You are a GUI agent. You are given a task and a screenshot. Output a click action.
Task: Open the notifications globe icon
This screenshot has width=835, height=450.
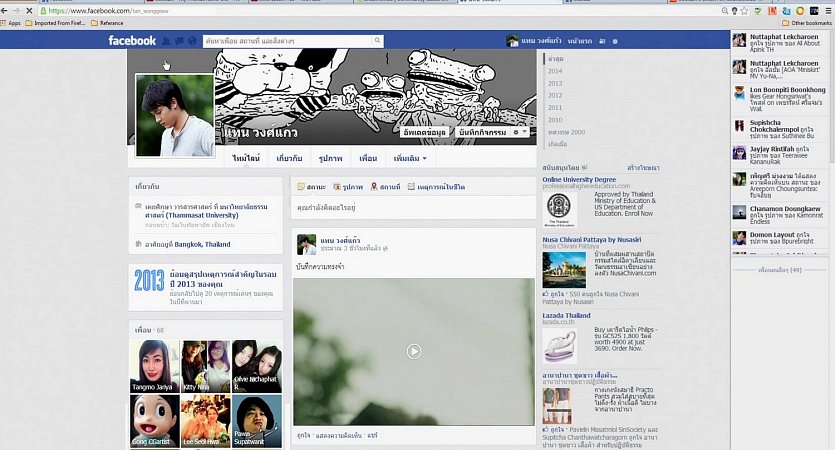[190, 41]
